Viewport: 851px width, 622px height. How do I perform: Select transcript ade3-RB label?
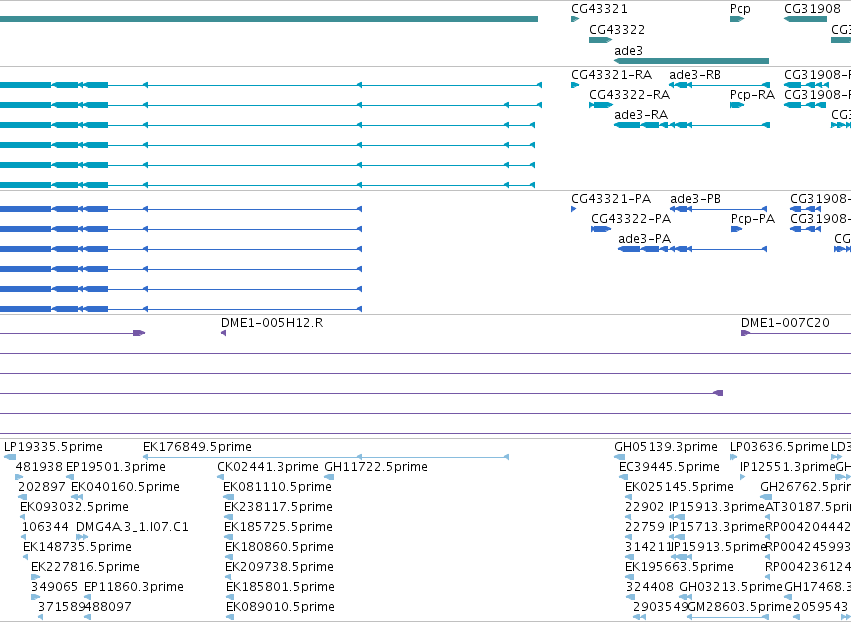(695, 75)
